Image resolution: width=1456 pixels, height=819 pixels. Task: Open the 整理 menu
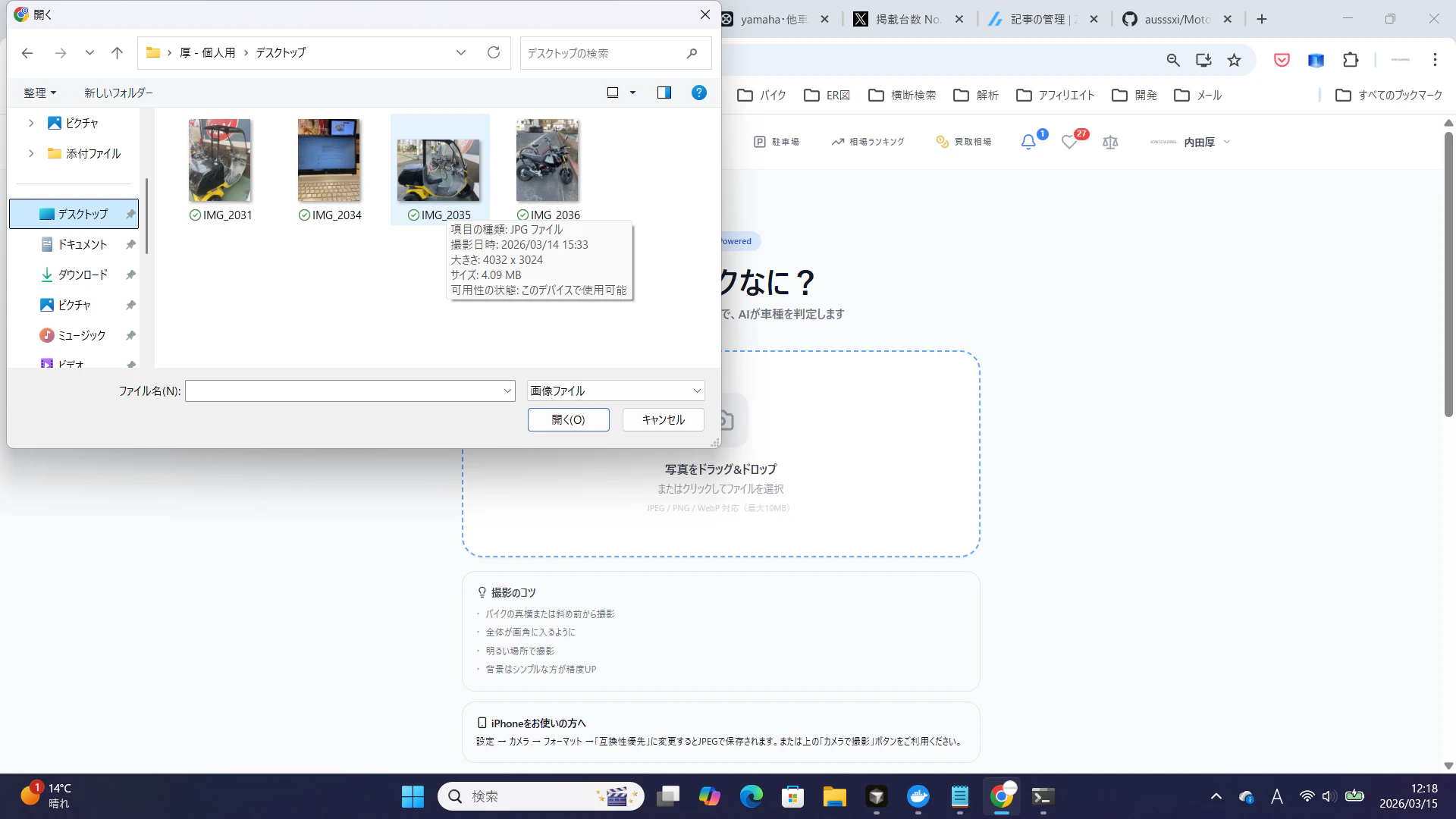coord(39,93)
